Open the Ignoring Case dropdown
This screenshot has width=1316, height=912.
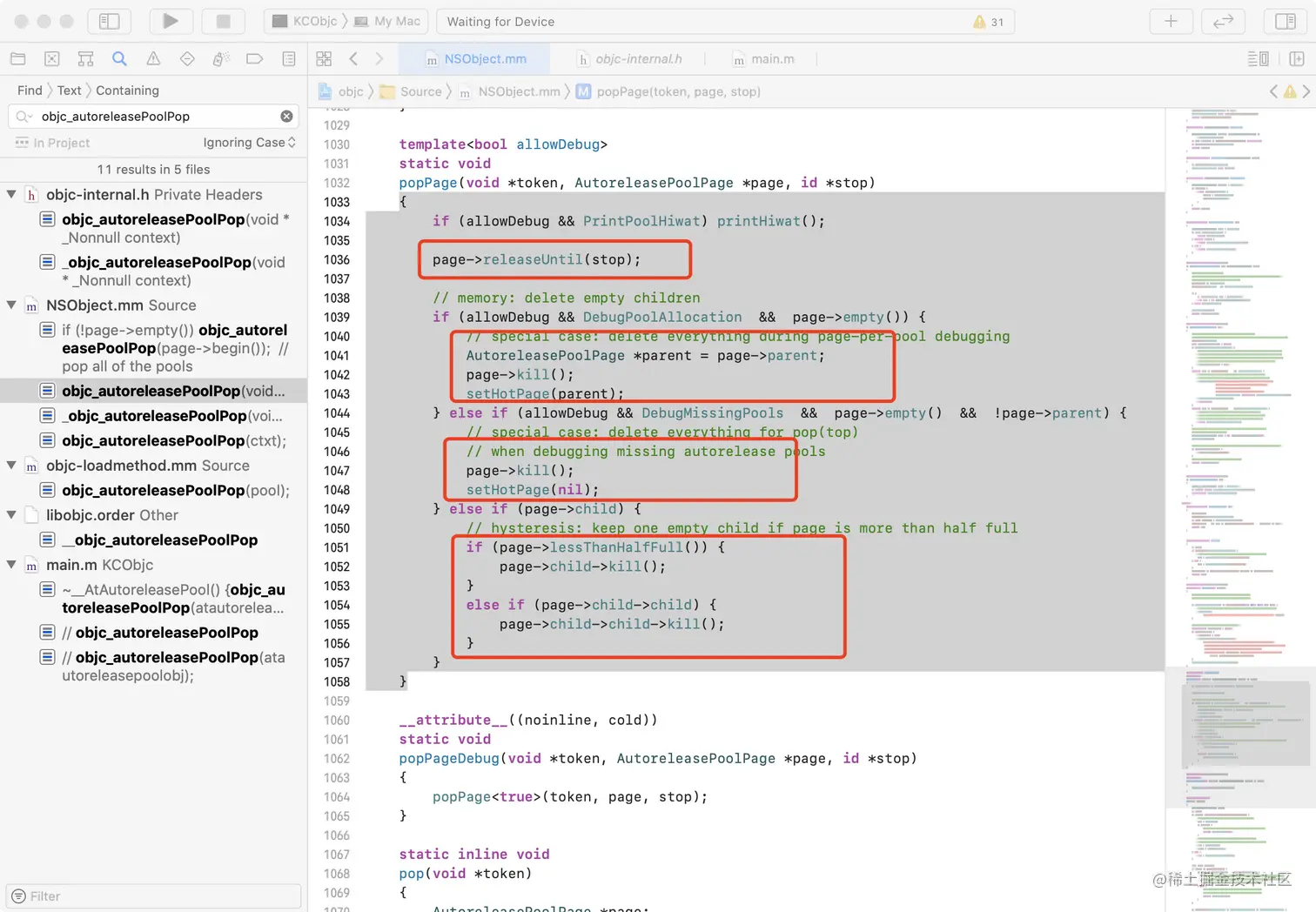[x=249, y=143]
